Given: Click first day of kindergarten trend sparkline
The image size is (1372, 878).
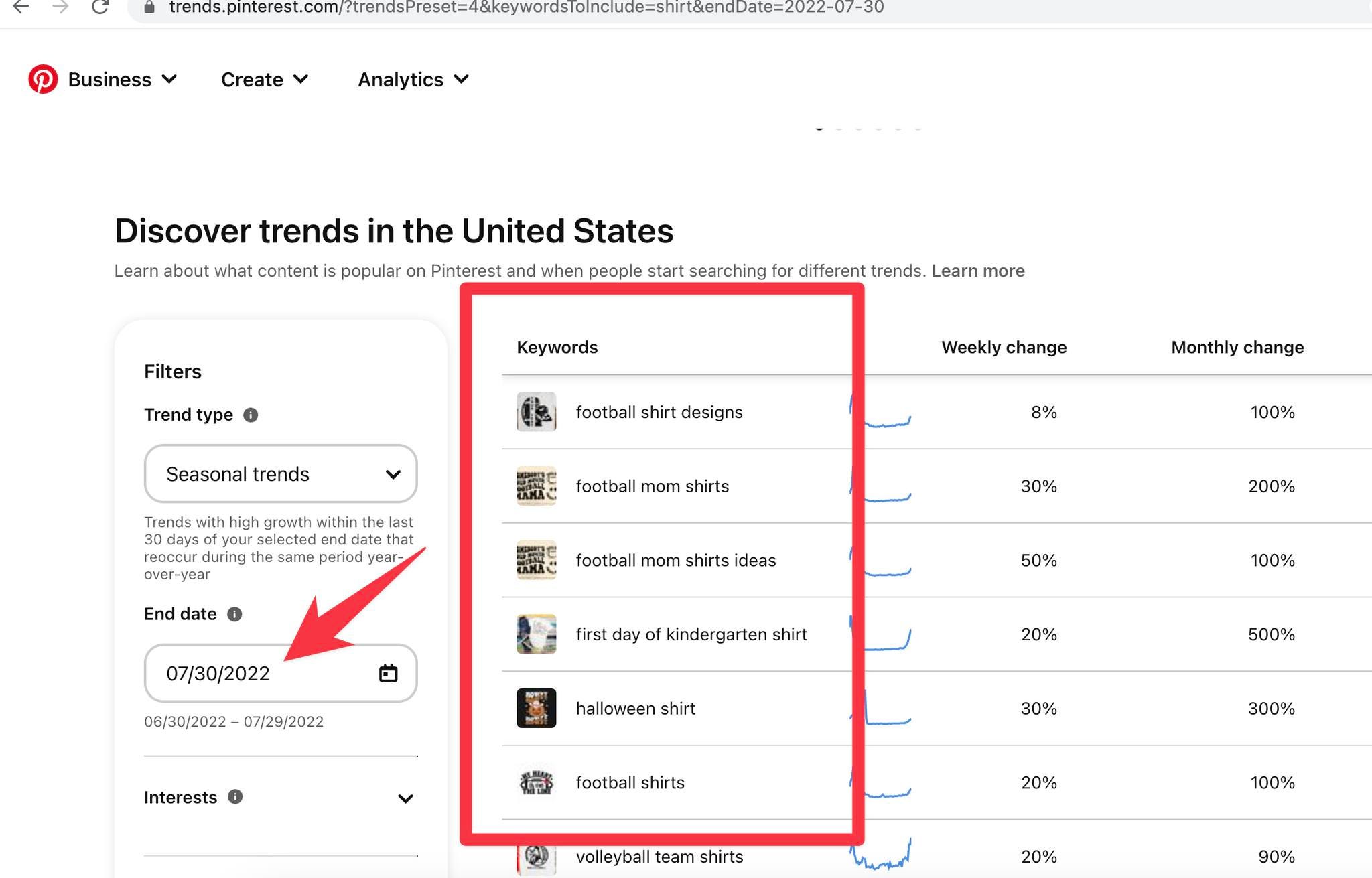Looking at the screenshot, I should (880, 634).
